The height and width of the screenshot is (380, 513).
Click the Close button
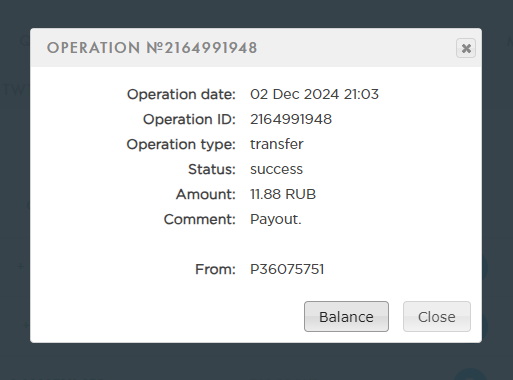coord(437,317)
